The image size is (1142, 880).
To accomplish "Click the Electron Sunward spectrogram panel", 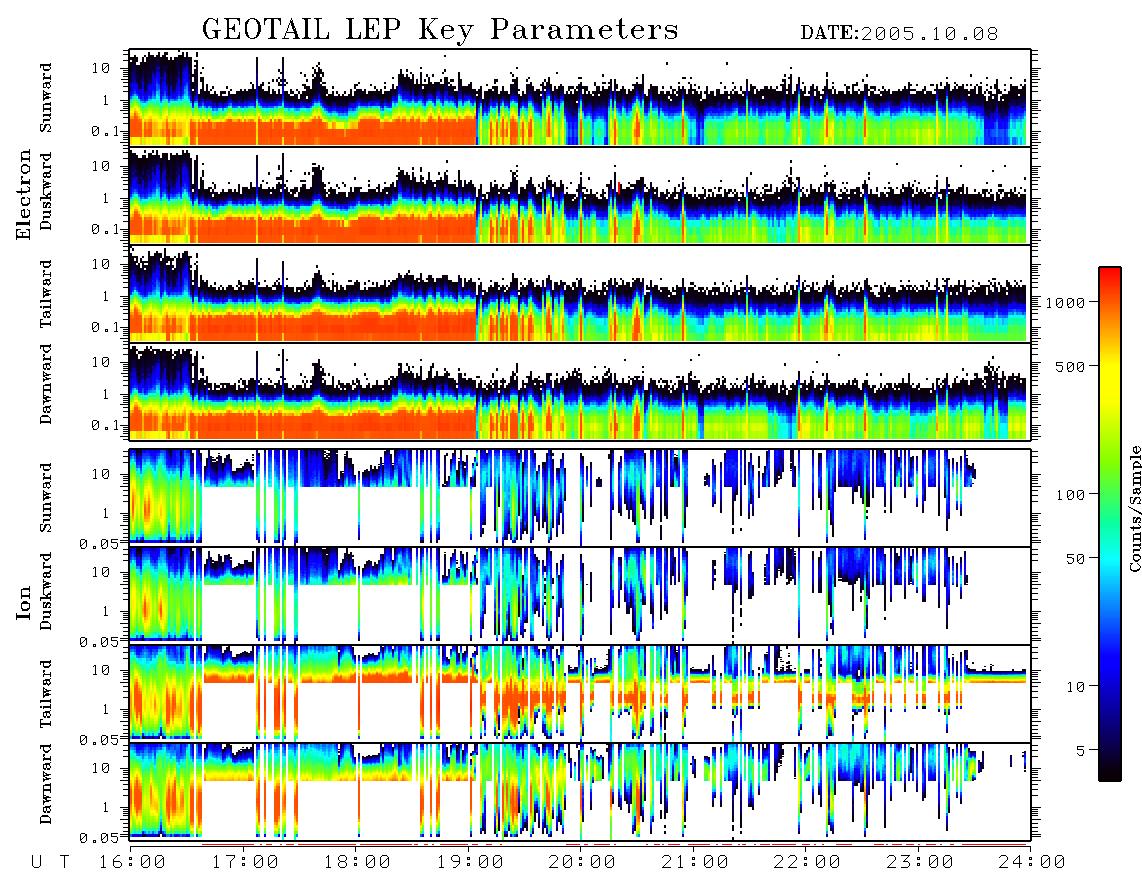I will [x=580, y=98].
